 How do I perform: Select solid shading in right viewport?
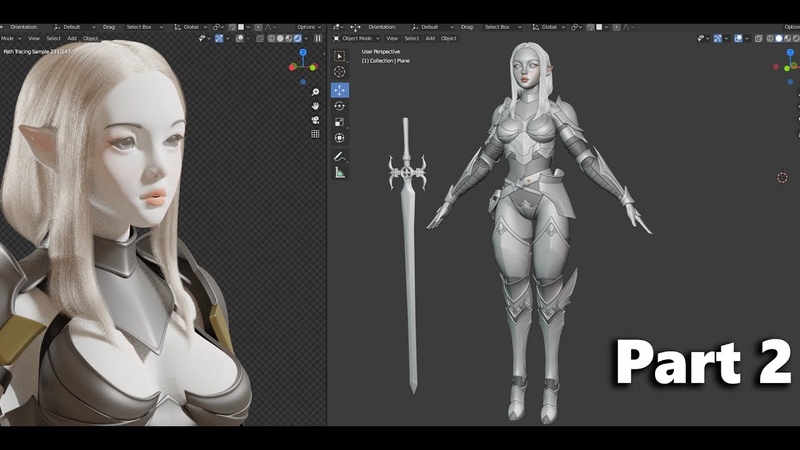pyautogui.click(x=779, y=38)
